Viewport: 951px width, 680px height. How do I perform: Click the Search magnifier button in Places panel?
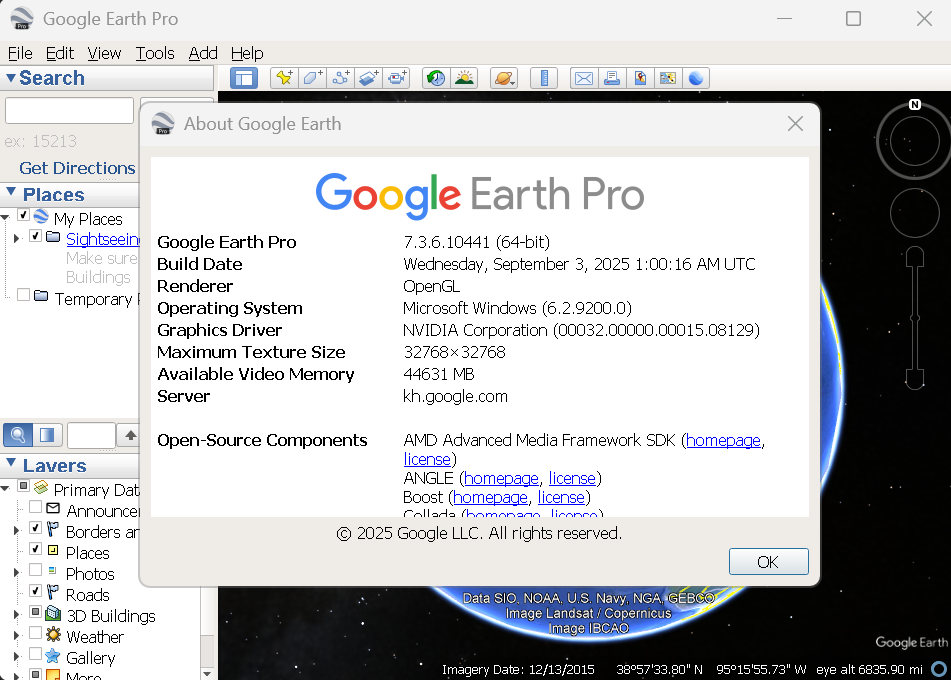click(x=18, y=434)
